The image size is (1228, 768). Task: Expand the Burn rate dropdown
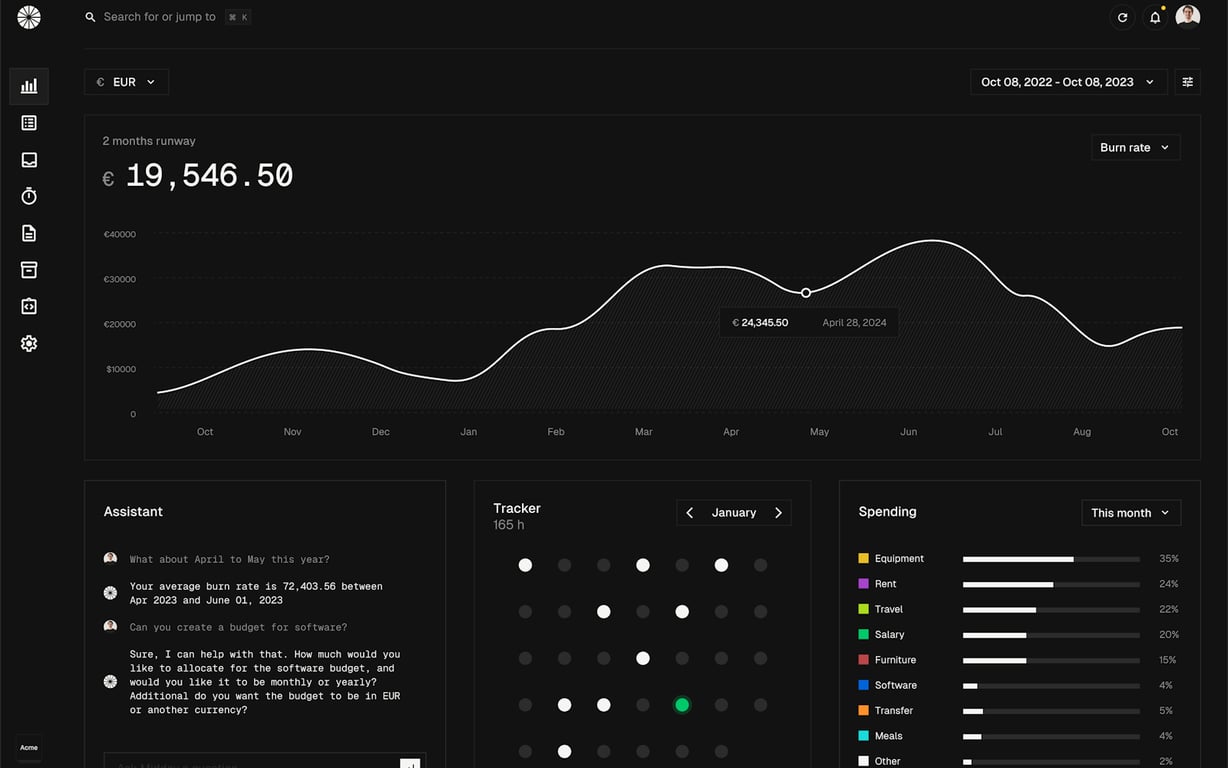click(1135, 147)
